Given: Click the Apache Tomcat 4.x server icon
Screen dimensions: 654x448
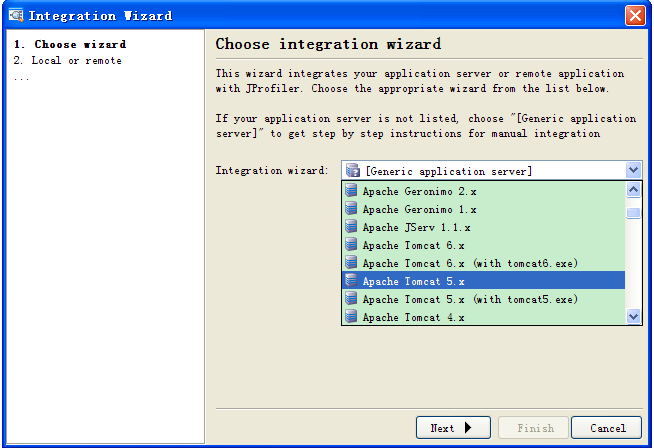Looking at the screenshot, I should (x=351, y=317).
